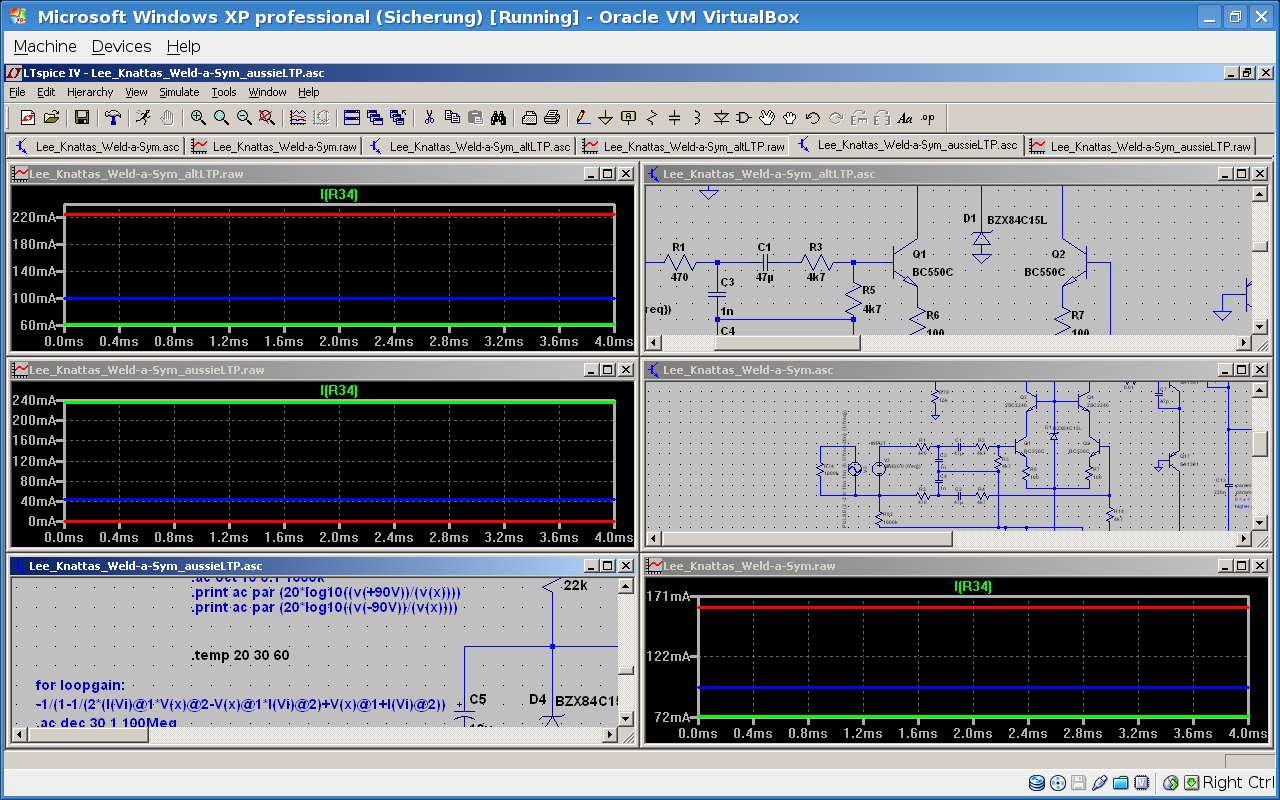This screenshot has height=800, width=1280.
Task: Click the VirtualBox USB plug status icon
Action: (x=1100, y=782)
